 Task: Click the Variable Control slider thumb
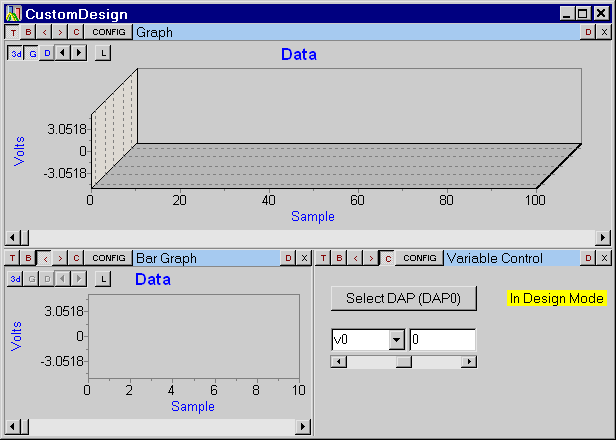[404, 361]
